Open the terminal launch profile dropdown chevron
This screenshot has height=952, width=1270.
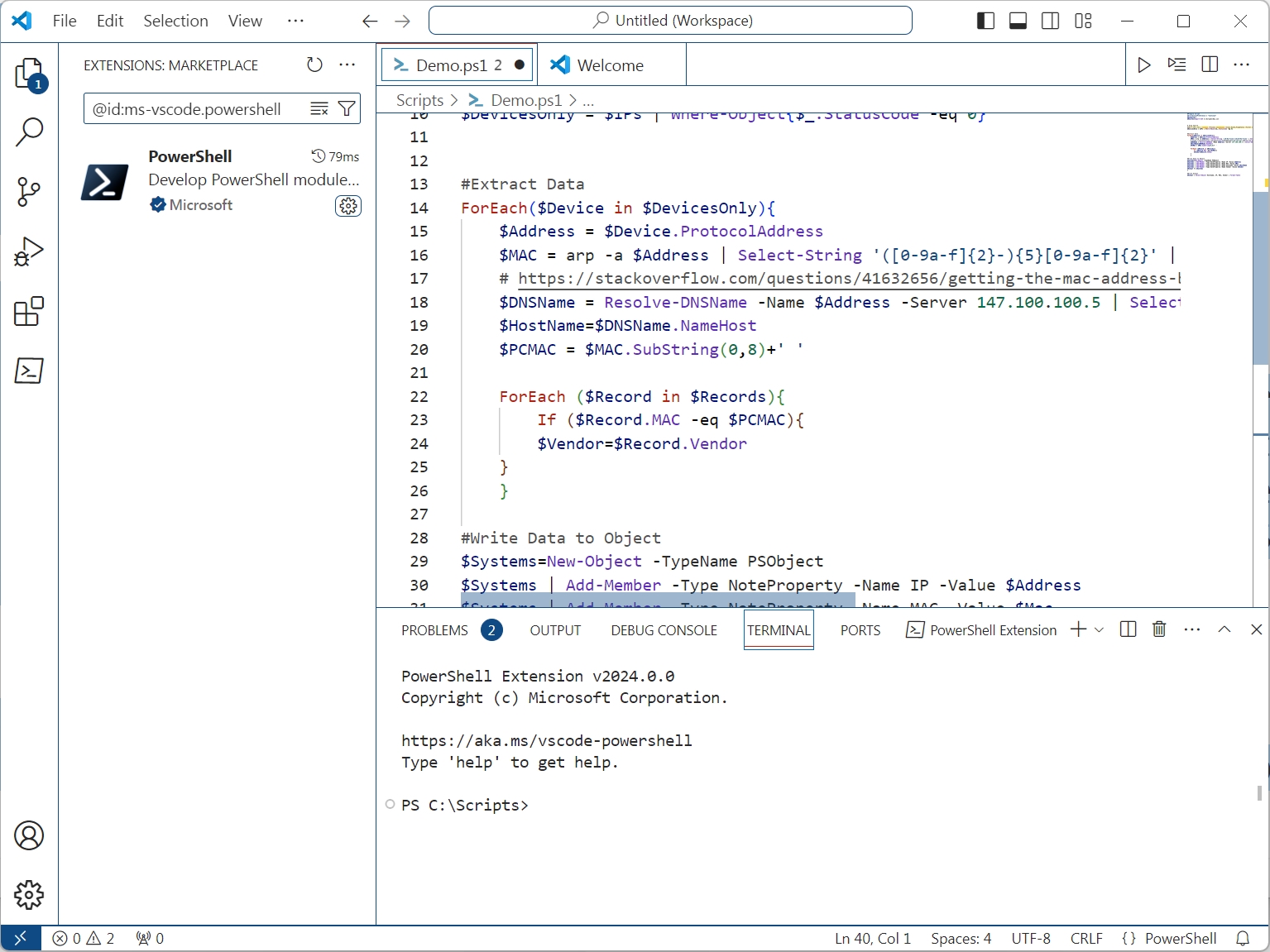[x=1099, y=629]
